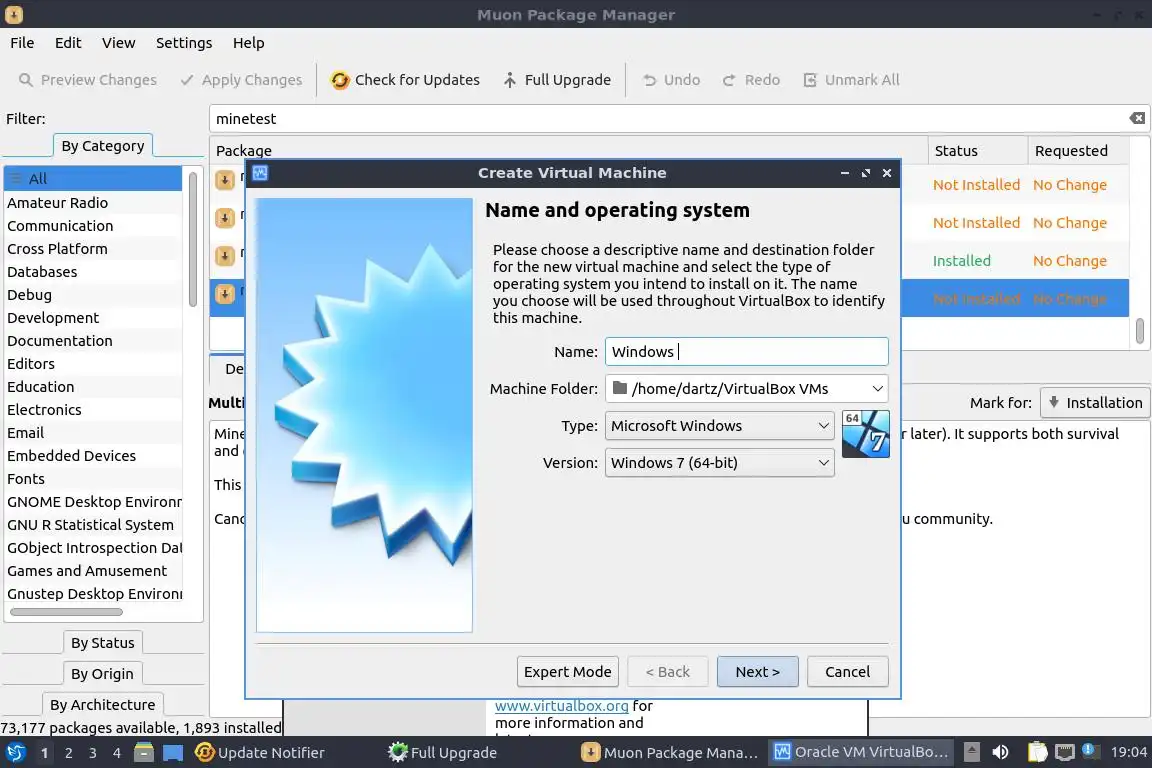Click the Expert Mode button
Image resolution: width=1152 pixels, height=768 pixels.
click(567, 672)
